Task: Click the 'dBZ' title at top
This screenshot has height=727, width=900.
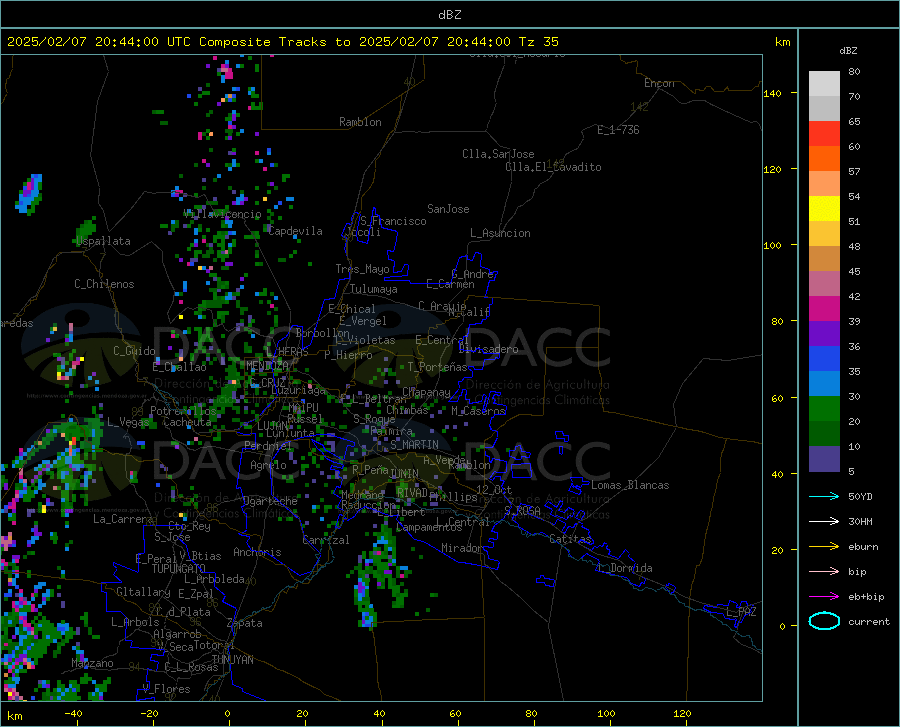Action: click(x=449, y=15)
